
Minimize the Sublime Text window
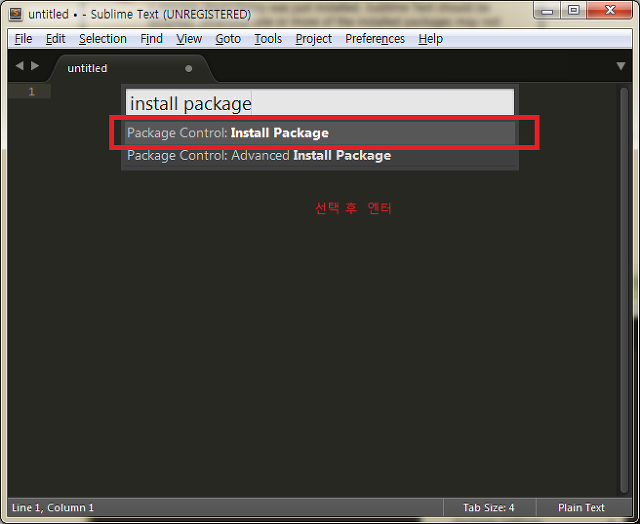pyautogui.click(x=547, y=11)
